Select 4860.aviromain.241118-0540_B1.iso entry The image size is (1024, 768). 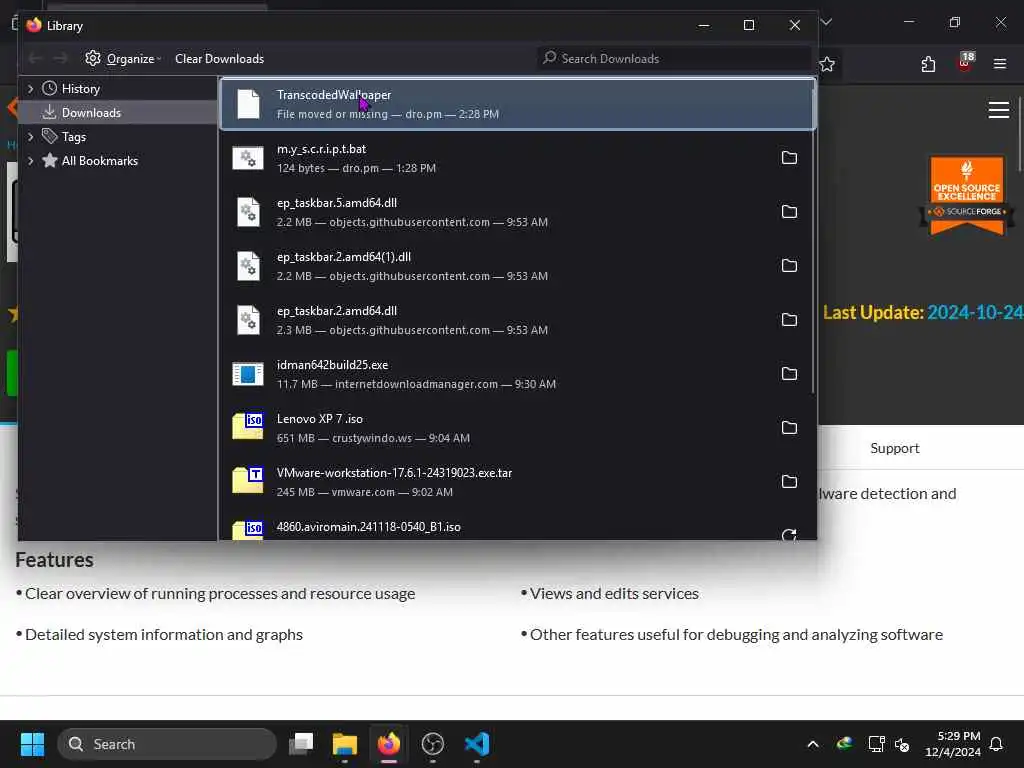(x=368, y=527)
